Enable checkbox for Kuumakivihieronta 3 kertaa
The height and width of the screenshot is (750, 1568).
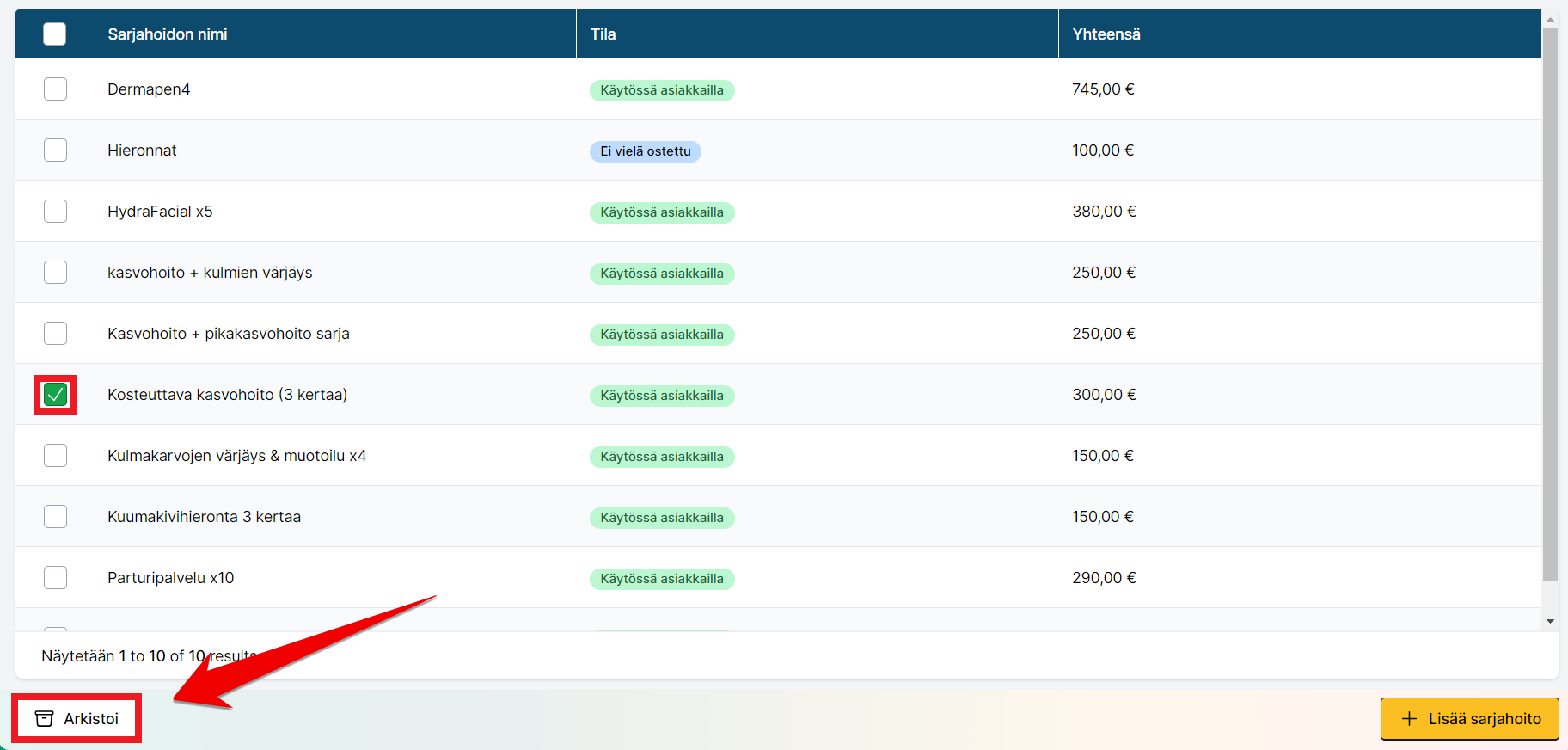pyautogui.click(x=55, y=517)
